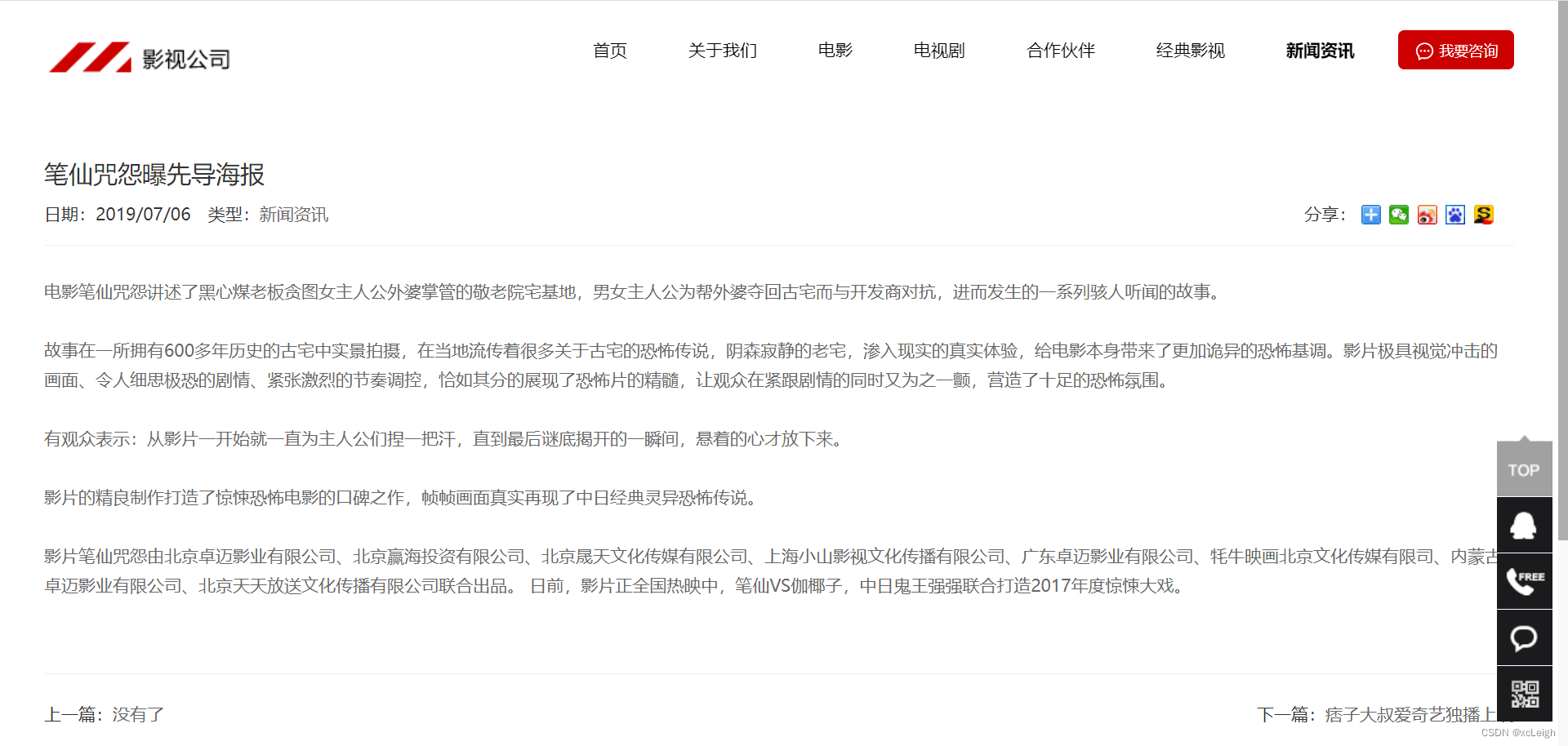Click paragraph starting 有观众表示
This screenshot has width=1568, height=746.
446,439
